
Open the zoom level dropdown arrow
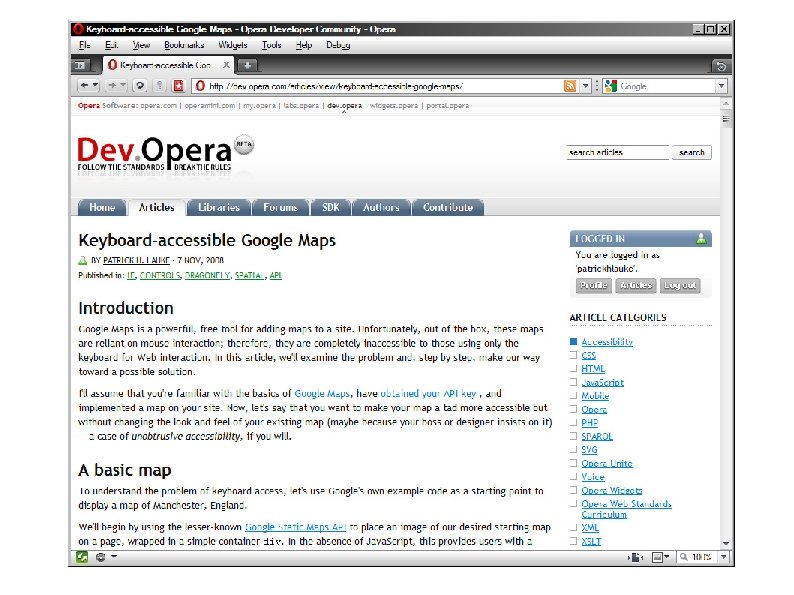point(724,557)
